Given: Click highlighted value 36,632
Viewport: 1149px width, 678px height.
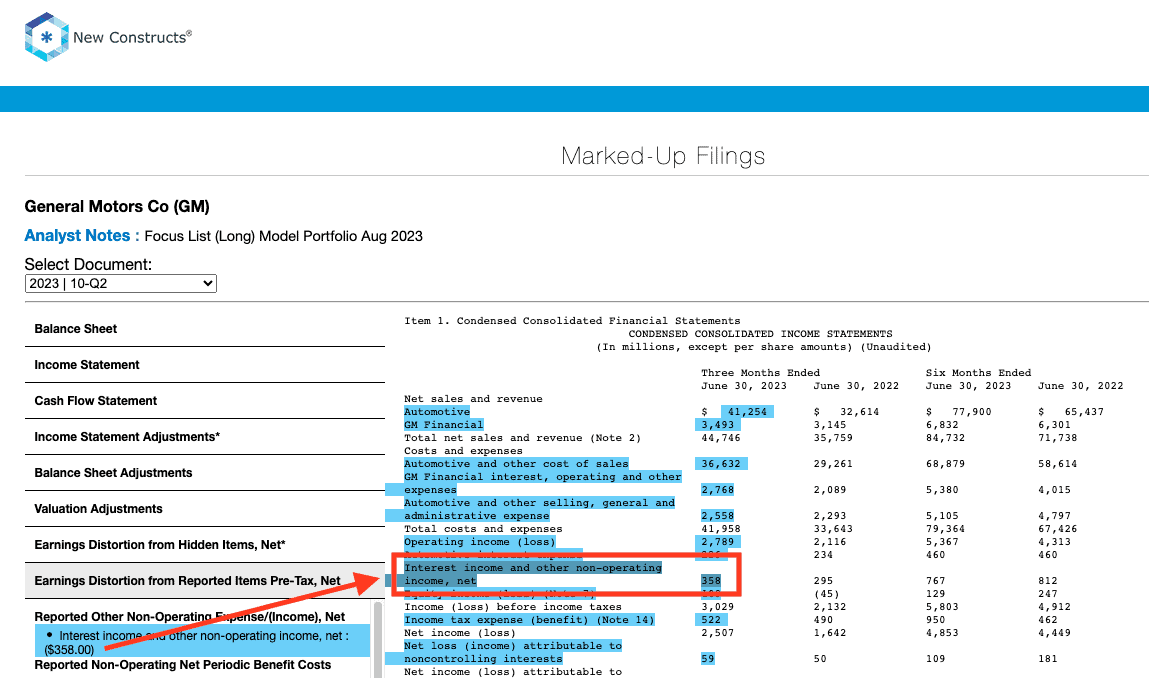Looking at the screenshot, I should (721, 464).
